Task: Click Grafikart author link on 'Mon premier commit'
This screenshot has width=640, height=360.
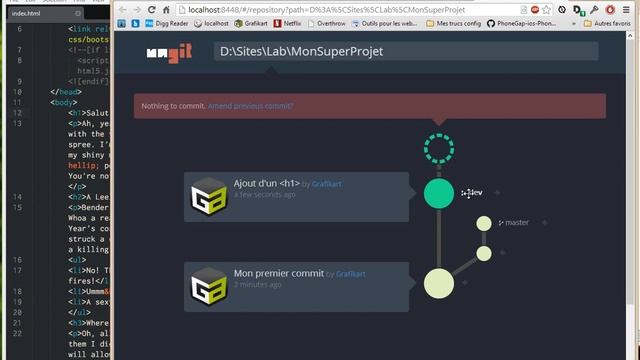Action: 351,274
